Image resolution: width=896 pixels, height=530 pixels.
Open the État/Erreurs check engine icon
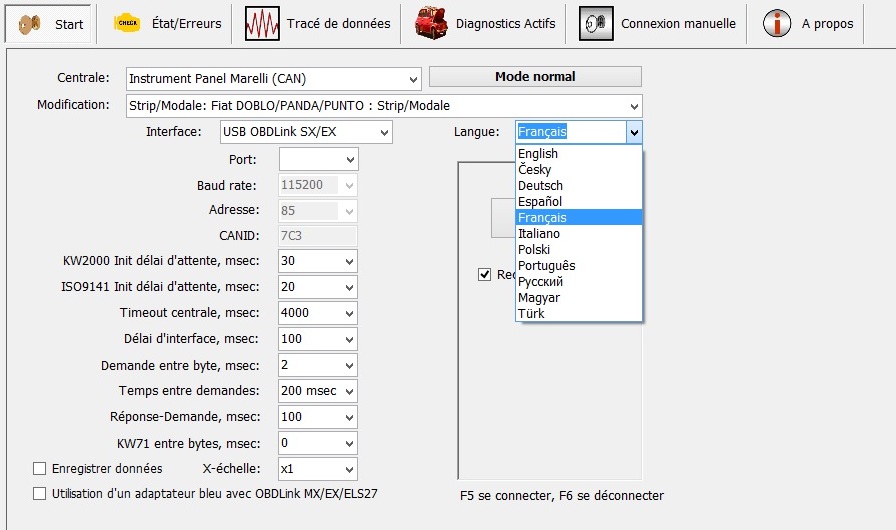126,23
